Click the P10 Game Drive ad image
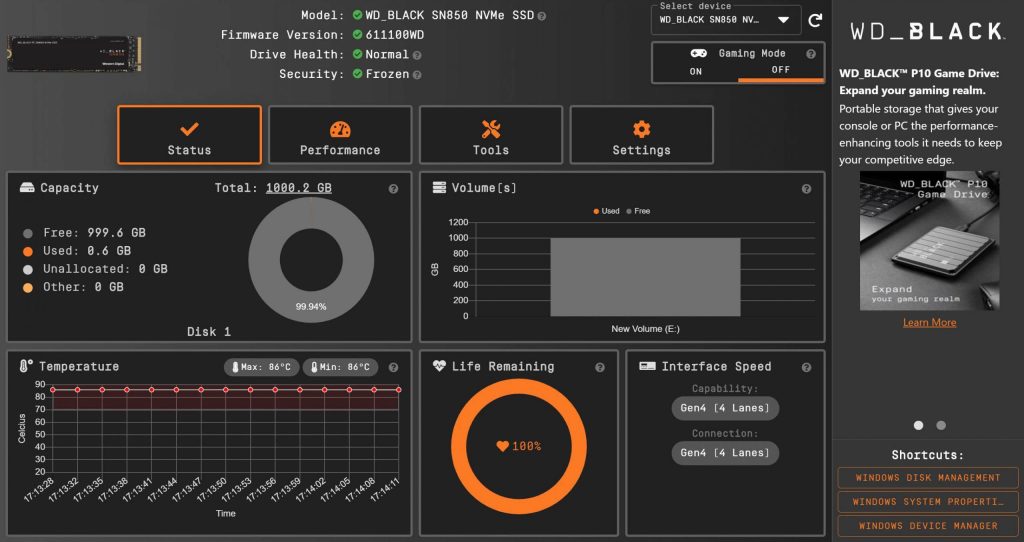 929,240
